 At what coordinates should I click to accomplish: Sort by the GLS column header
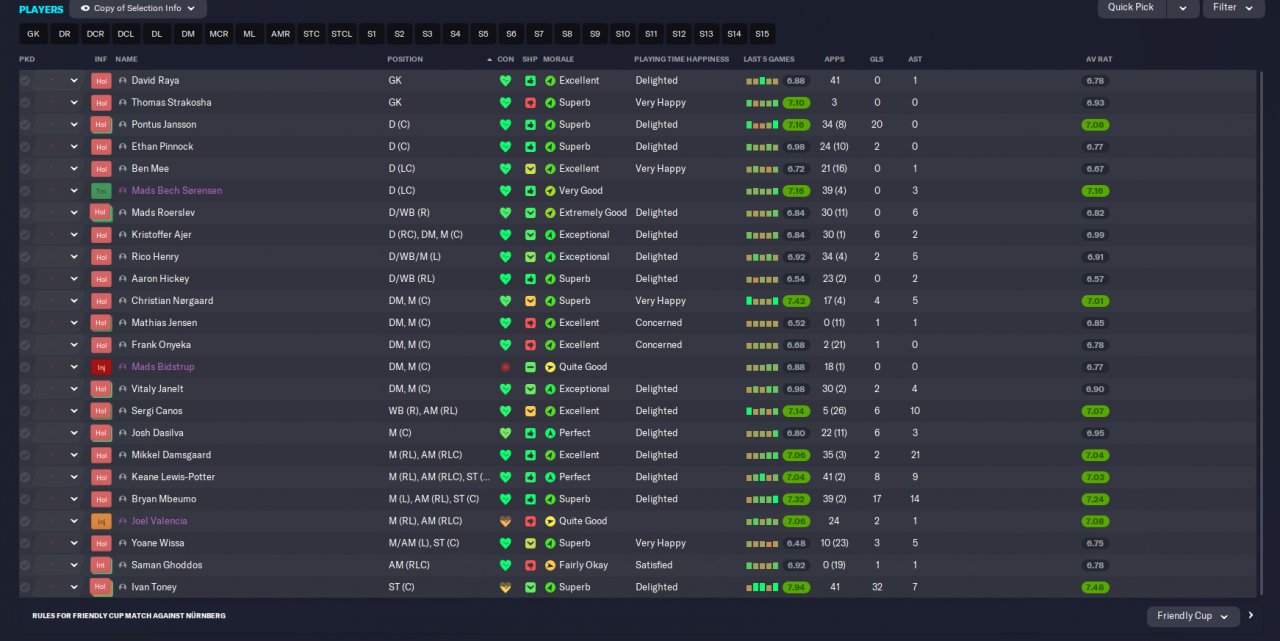click(877, 59)
